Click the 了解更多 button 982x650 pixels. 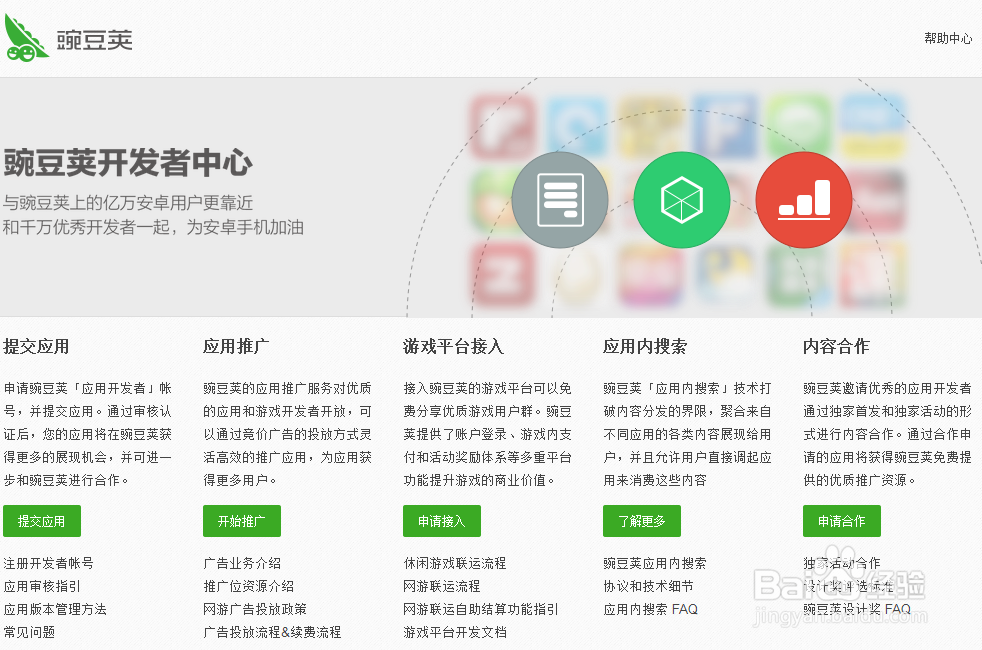pyautogui.click(x=642, y=521)
